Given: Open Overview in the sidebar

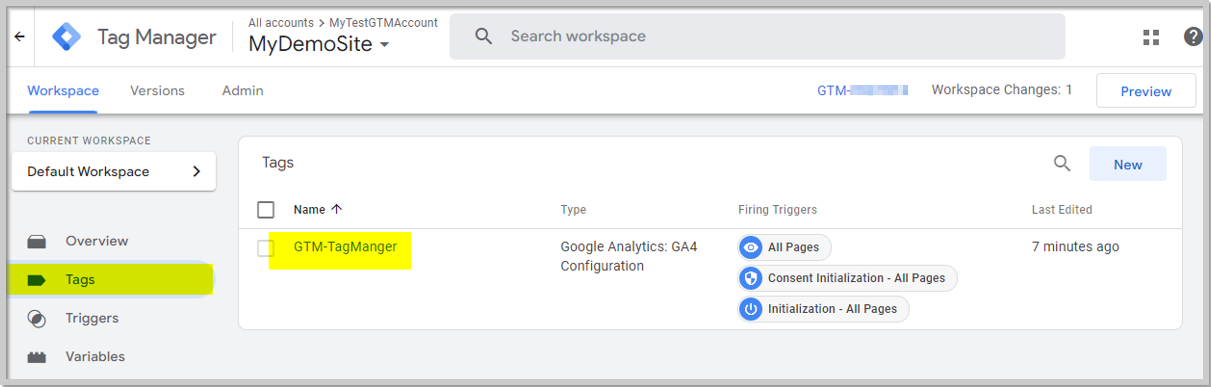Looking at the screenshot, I should 97,241.
